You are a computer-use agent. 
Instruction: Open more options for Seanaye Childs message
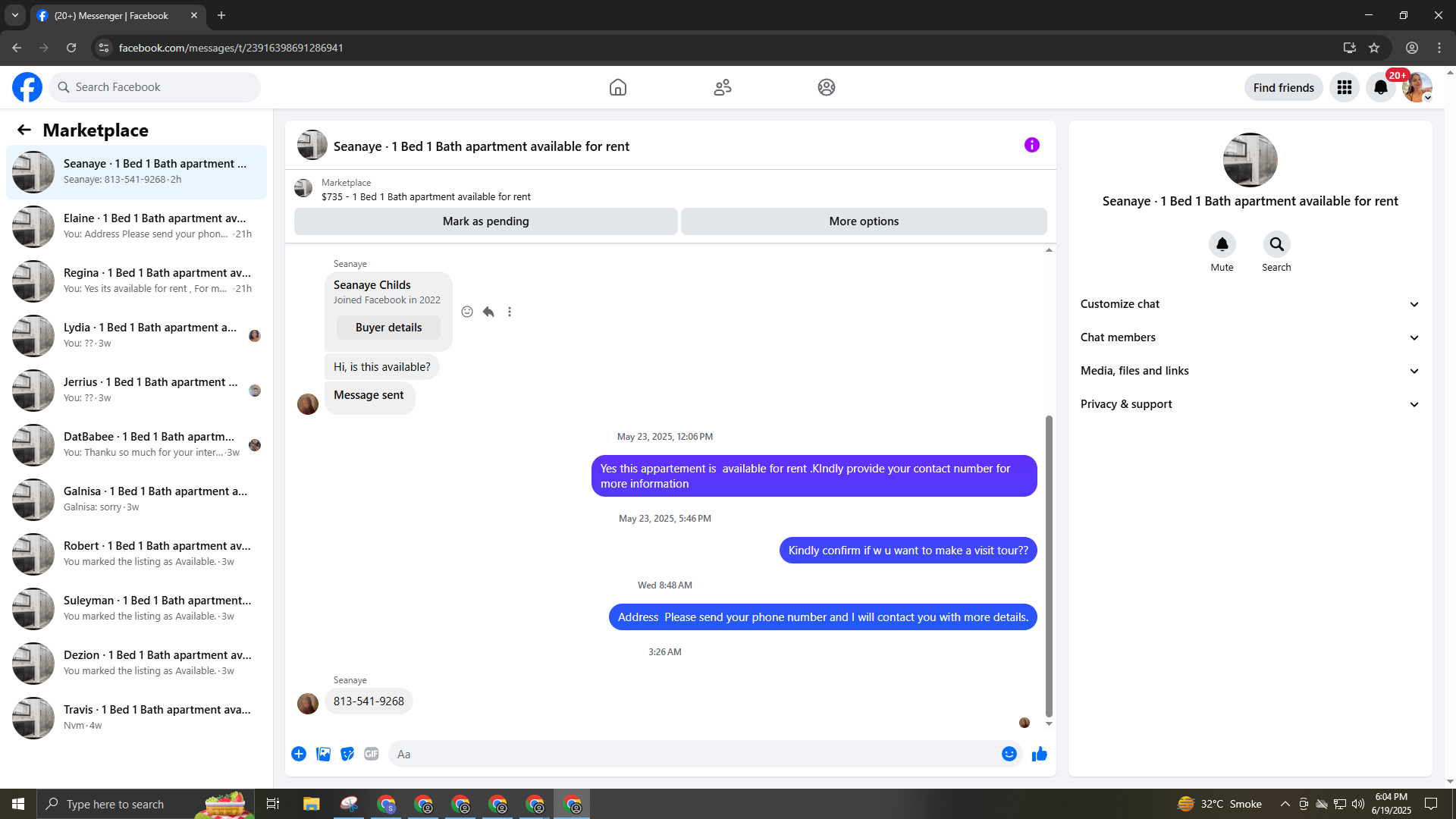510,312
